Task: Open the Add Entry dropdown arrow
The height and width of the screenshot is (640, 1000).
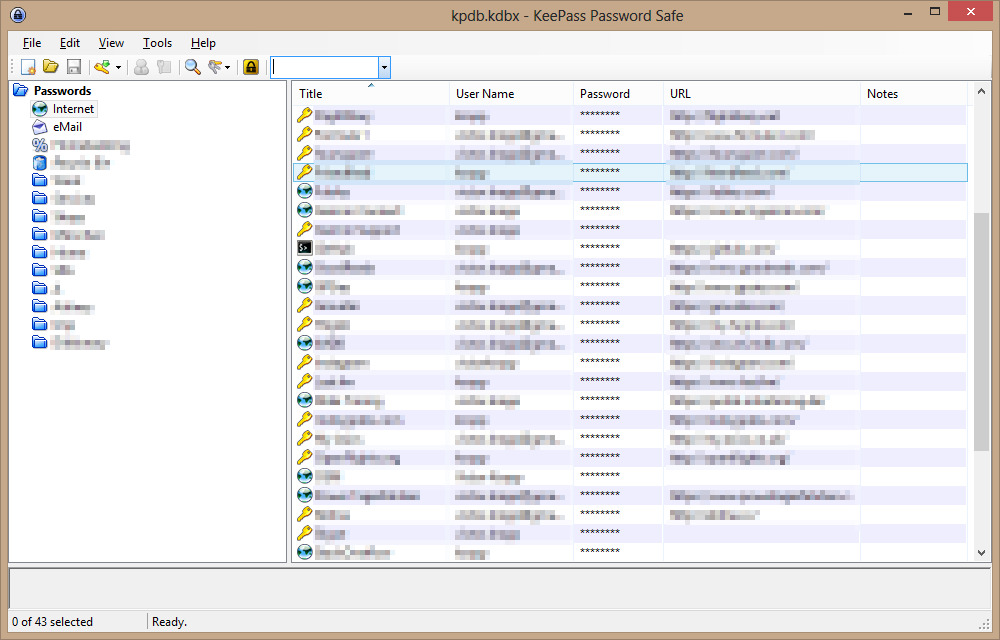Action: click(x=118, y=68)
